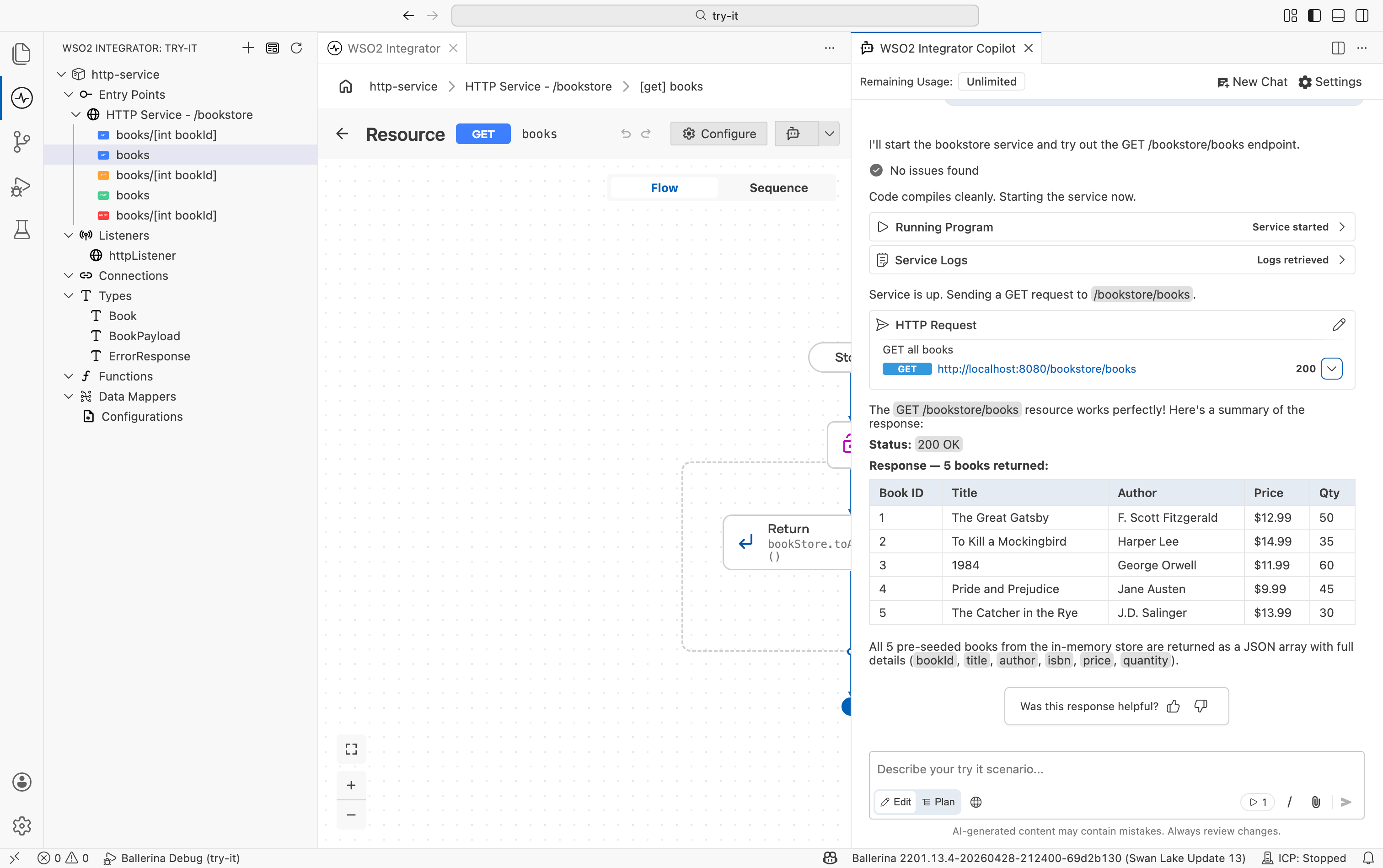Click the add plus icon in Integrator sidebar header
1383x868 pixels.
pyautogui.click(x=248, y=48)
